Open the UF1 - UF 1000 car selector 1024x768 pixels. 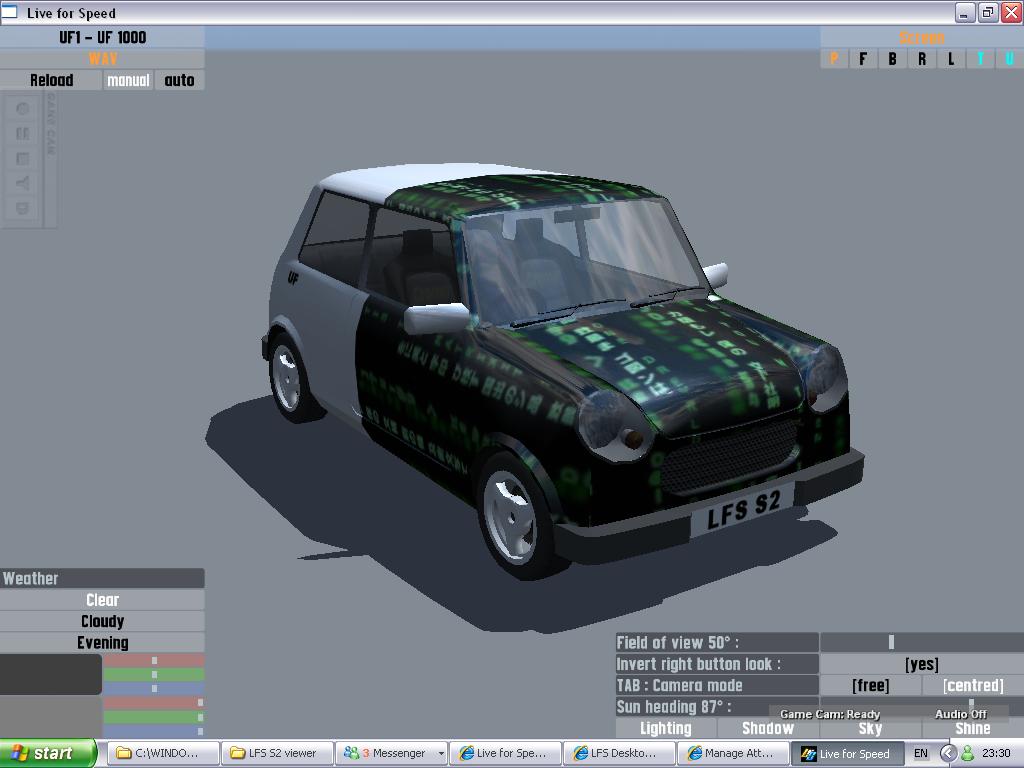(103, 37)
